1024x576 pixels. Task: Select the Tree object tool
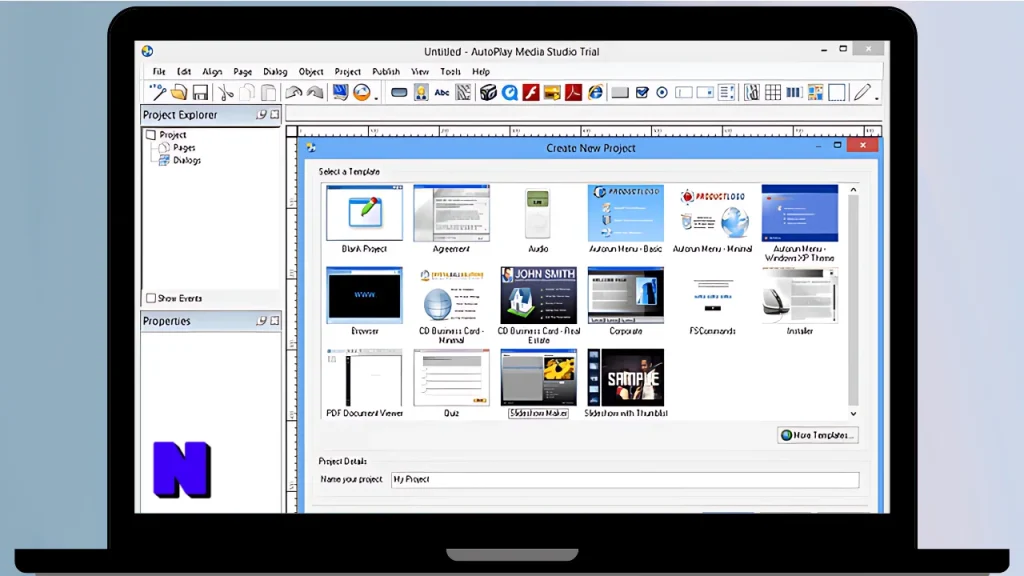click(x=752, y=92)
